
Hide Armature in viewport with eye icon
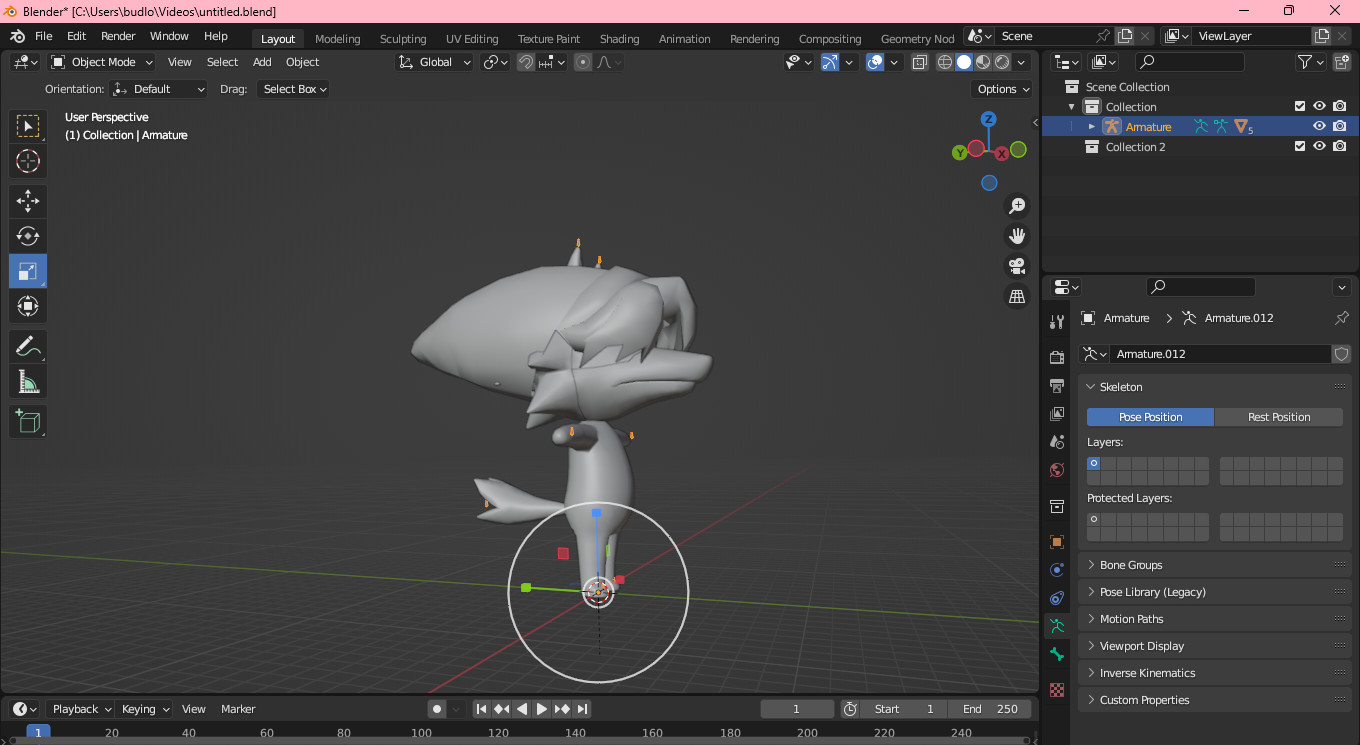[1319, 127]
